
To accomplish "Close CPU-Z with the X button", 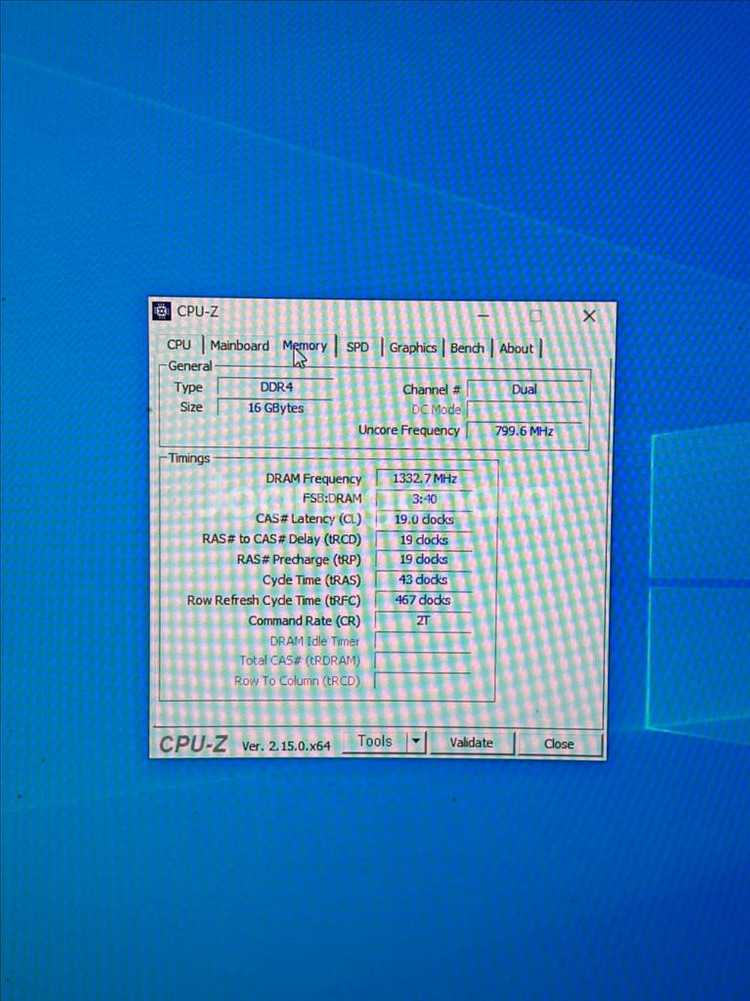I will pos(589,316).
